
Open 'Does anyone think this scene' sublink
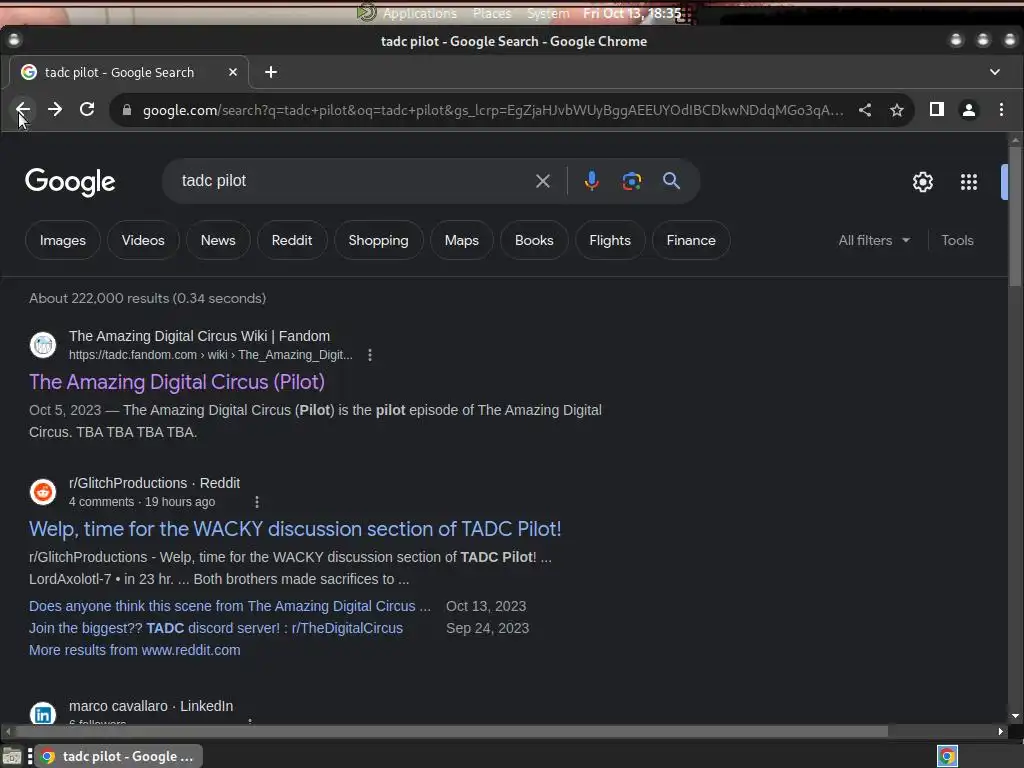(230, 606)
